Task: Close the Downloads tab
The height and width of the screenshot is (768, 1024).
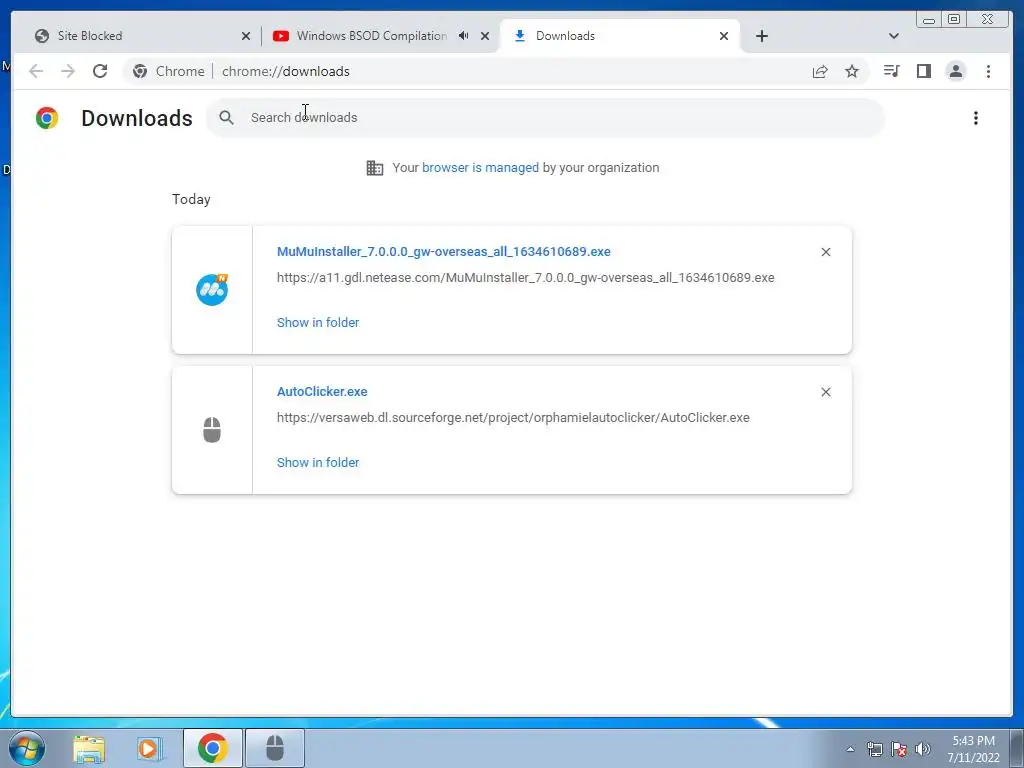Action: pos(724,36)
